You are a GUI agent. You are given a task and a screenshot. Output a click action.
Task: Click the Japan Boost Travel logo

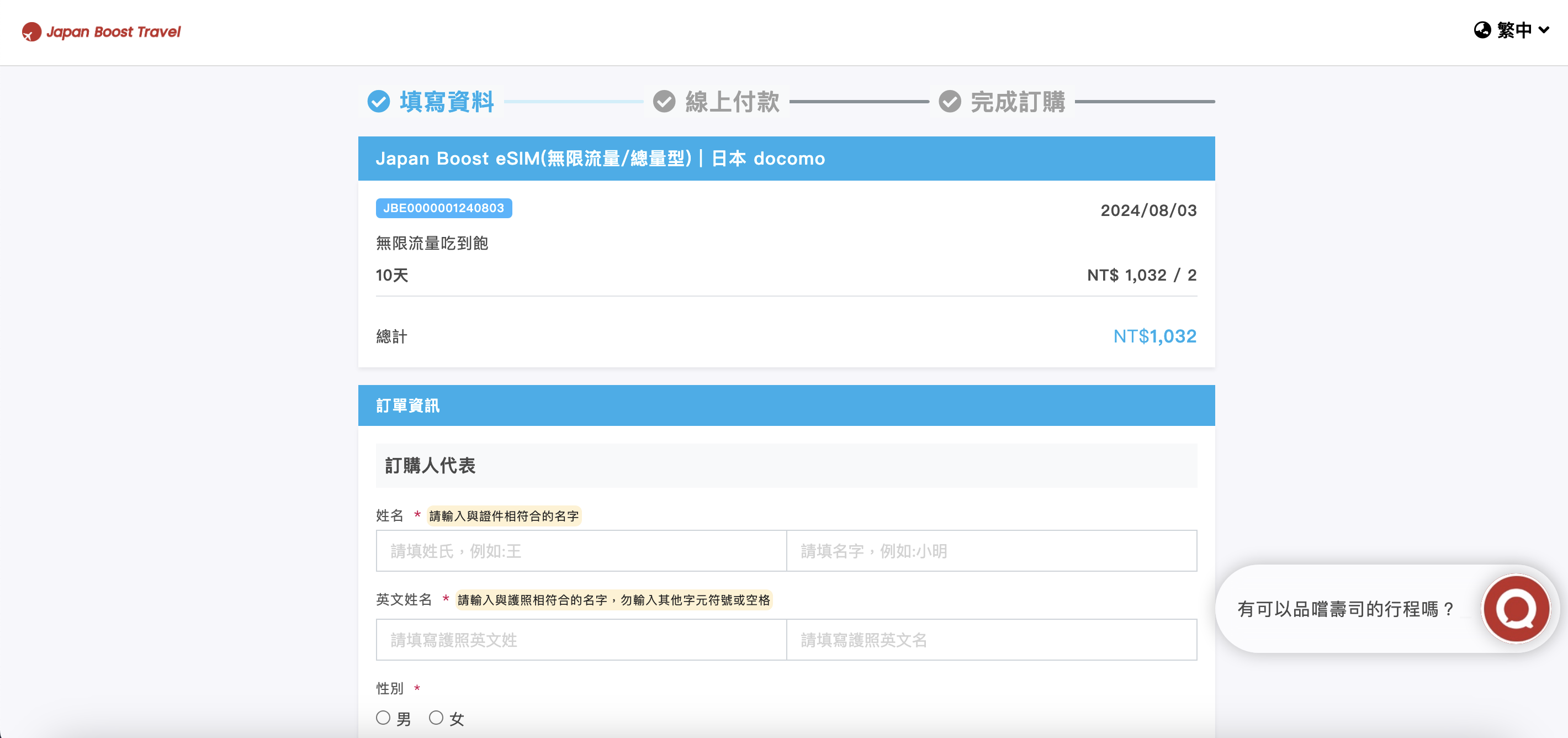[101, 31]
